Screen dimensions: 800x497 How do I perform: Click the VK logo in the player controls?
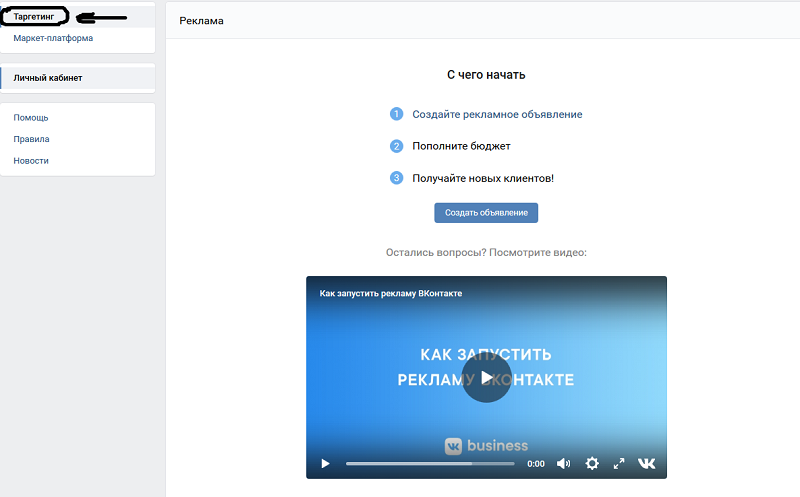click(646, 463)
